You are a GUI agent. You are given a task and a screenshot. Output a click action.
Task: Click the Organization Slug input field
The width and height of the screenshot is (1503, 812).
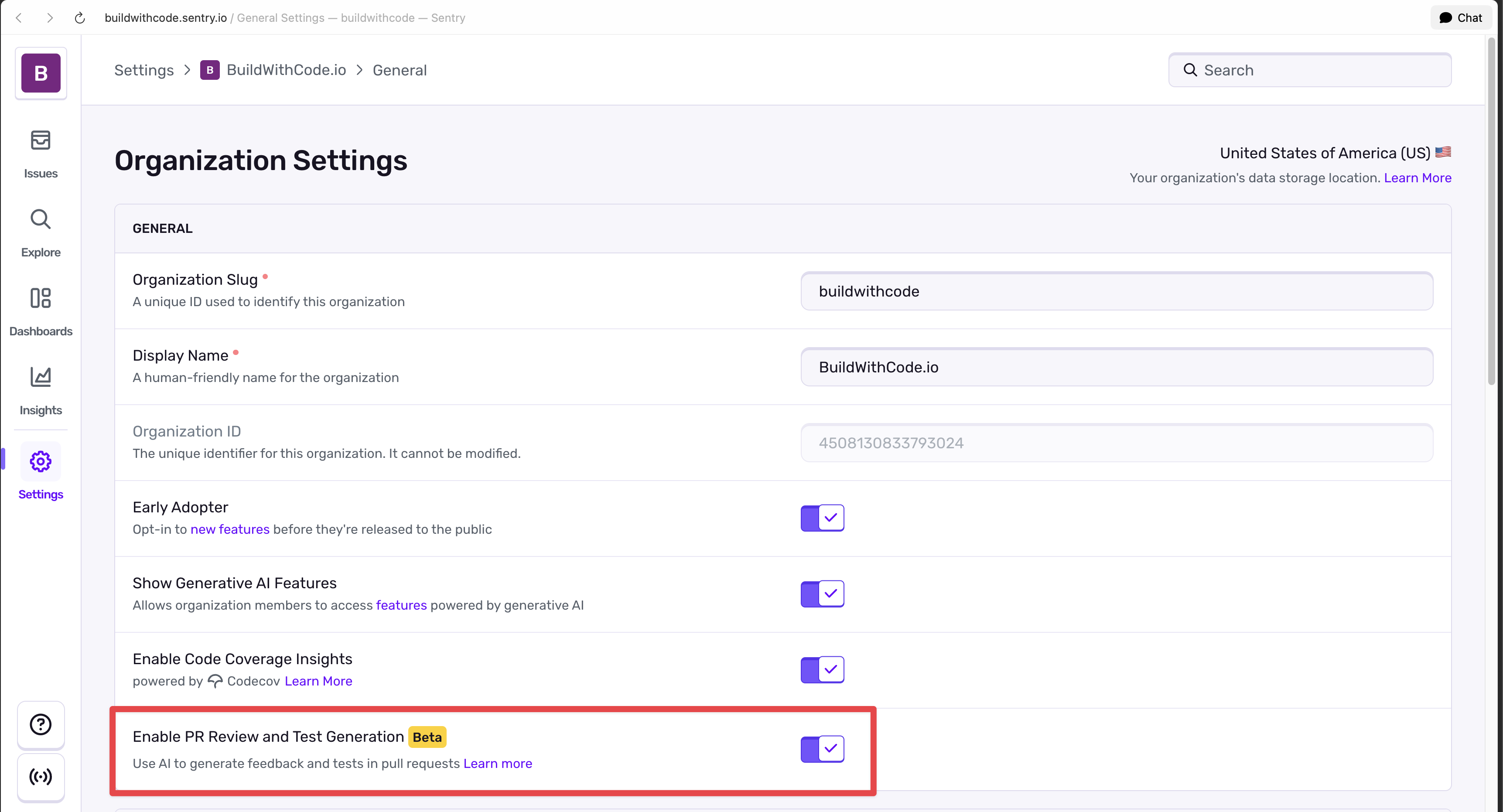[1117, 291]
